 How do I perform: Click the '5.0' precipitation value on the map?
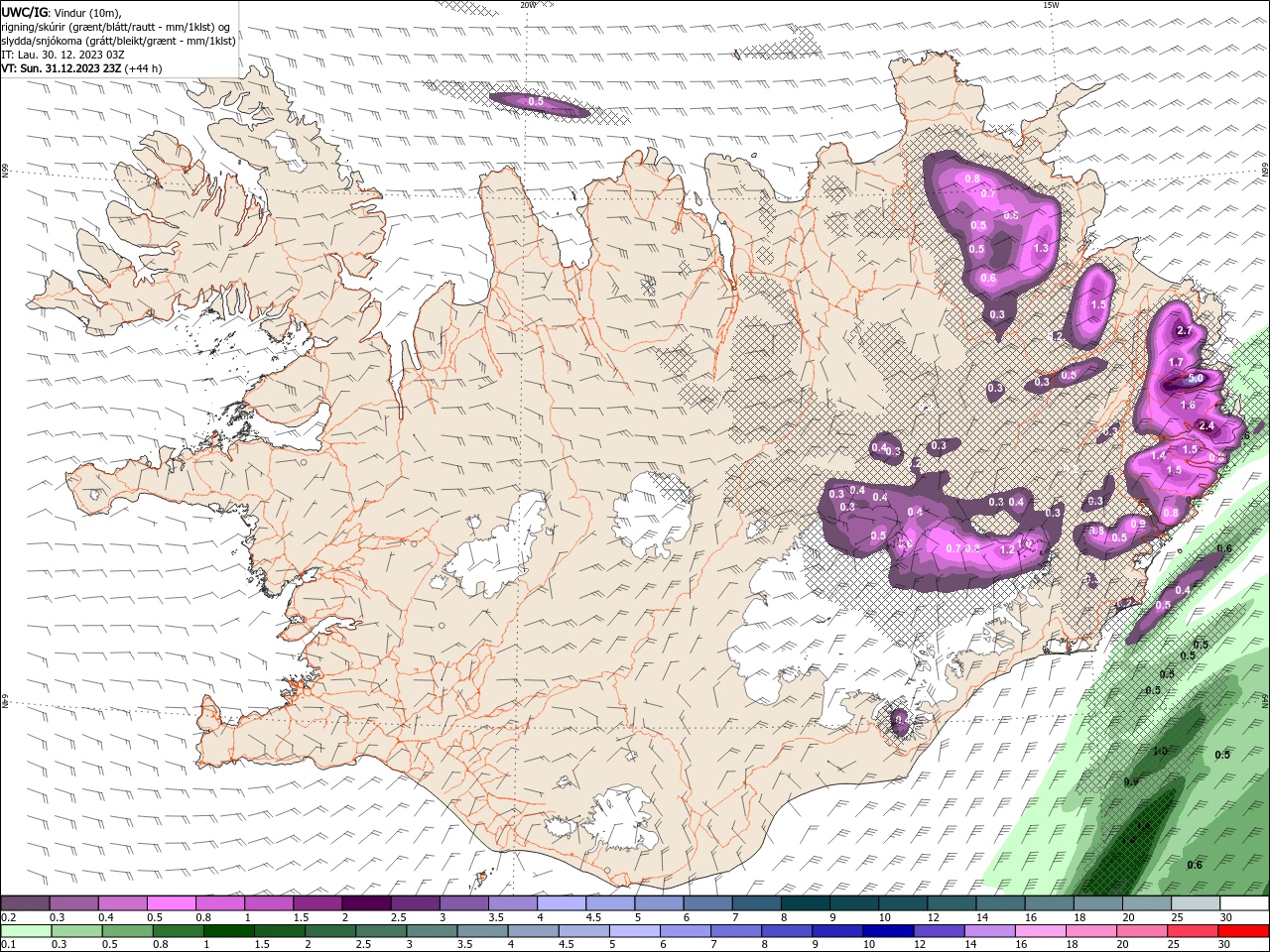coord(1196,378)
